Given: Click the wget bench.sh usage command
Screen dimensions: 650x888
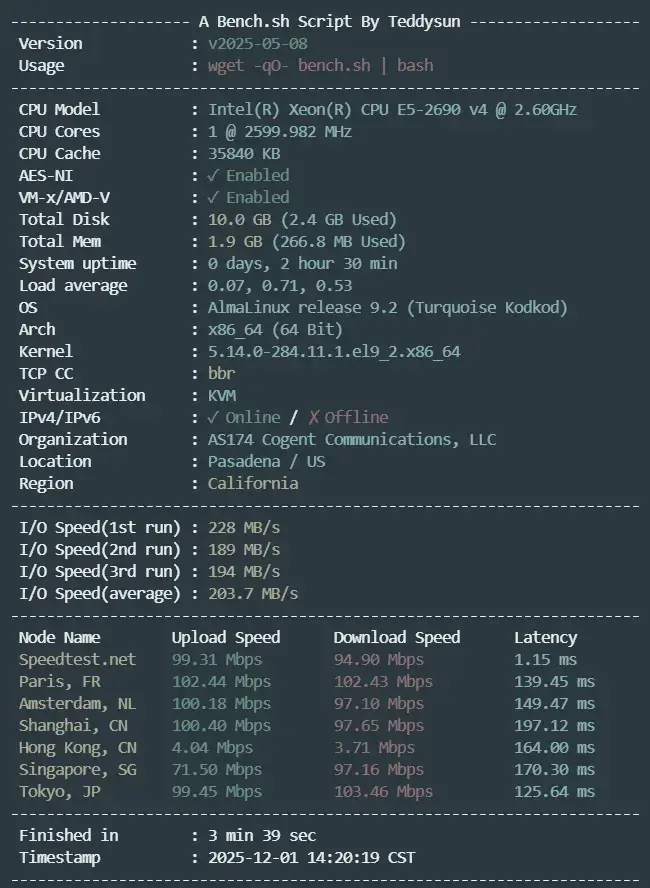Looking at the screenshot, I should click(x=320, y=66).
